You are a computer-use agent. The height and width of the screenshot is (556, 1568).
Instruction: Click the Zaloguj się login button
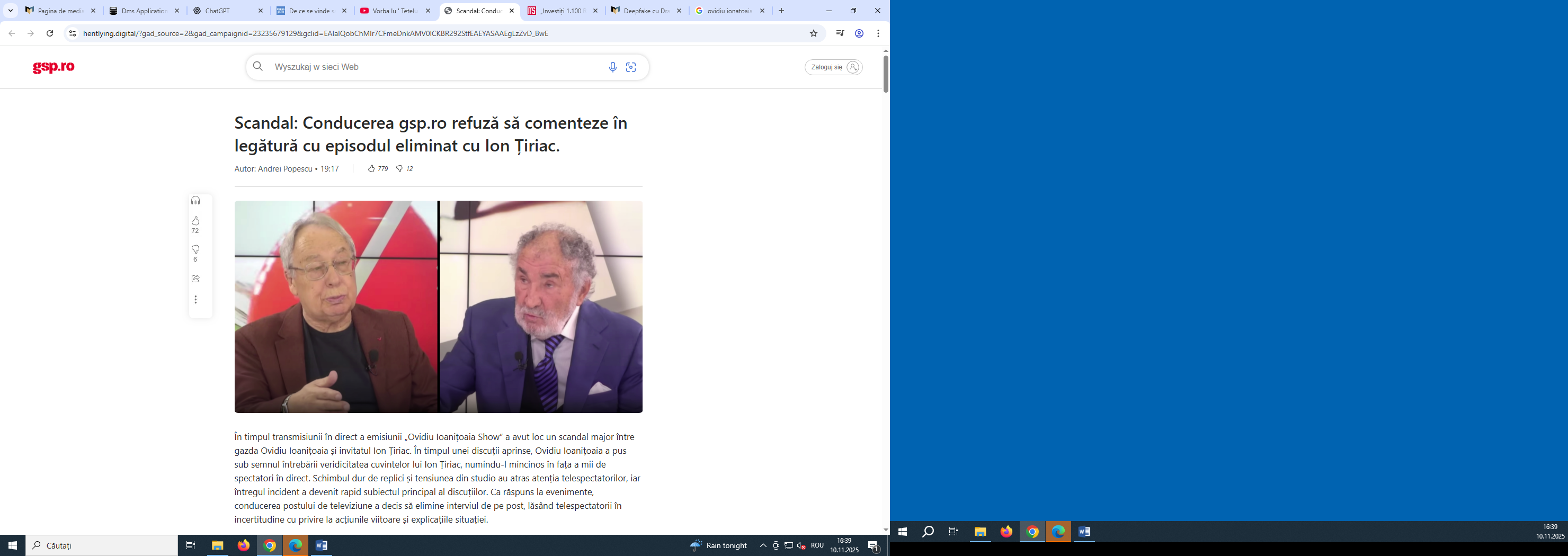click(833, 67)
